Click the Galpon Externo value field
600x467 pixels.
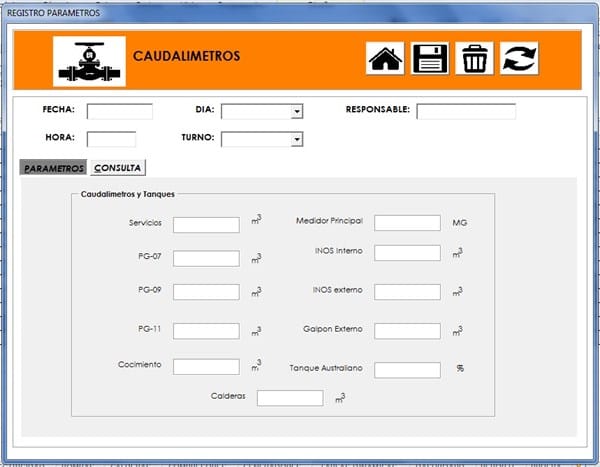408,331
